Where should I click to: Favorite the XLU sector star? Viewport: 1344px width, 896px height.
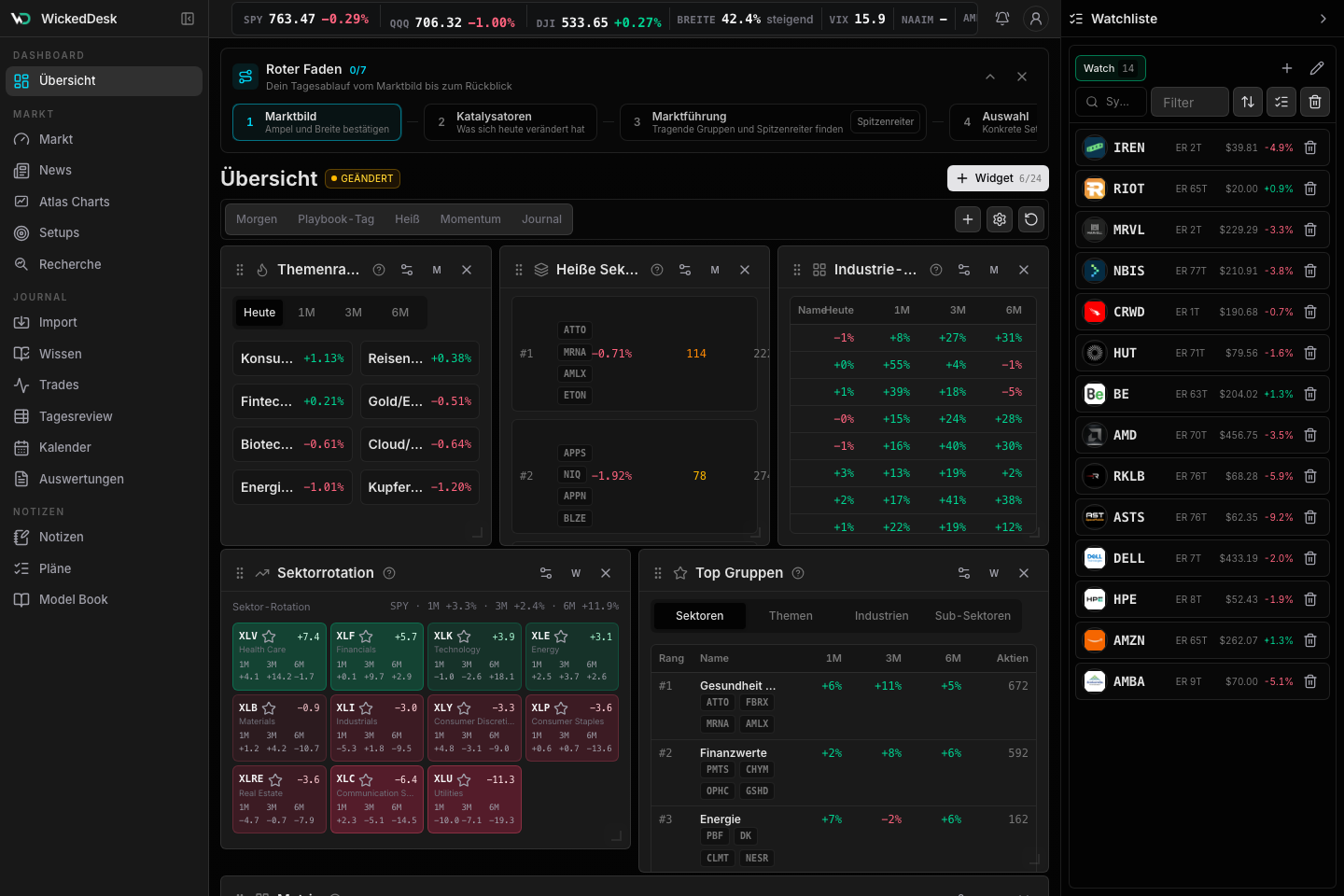pyautogui.click(x=464, y=779)
